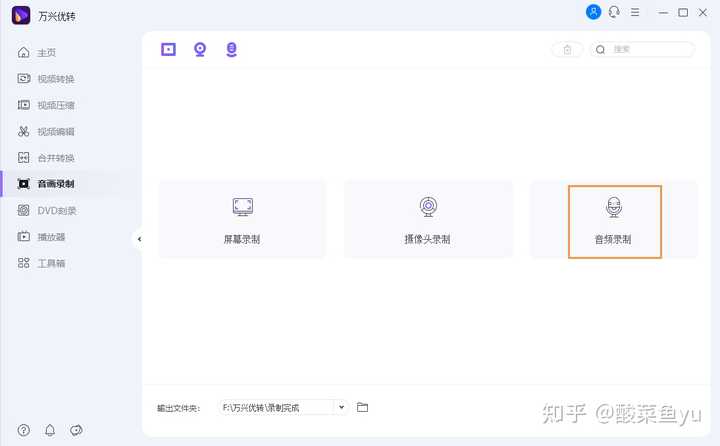This screenshot has width=720, height=446.
Task: Open the 音频录制 audio recording card
Action: coord(614,220)
